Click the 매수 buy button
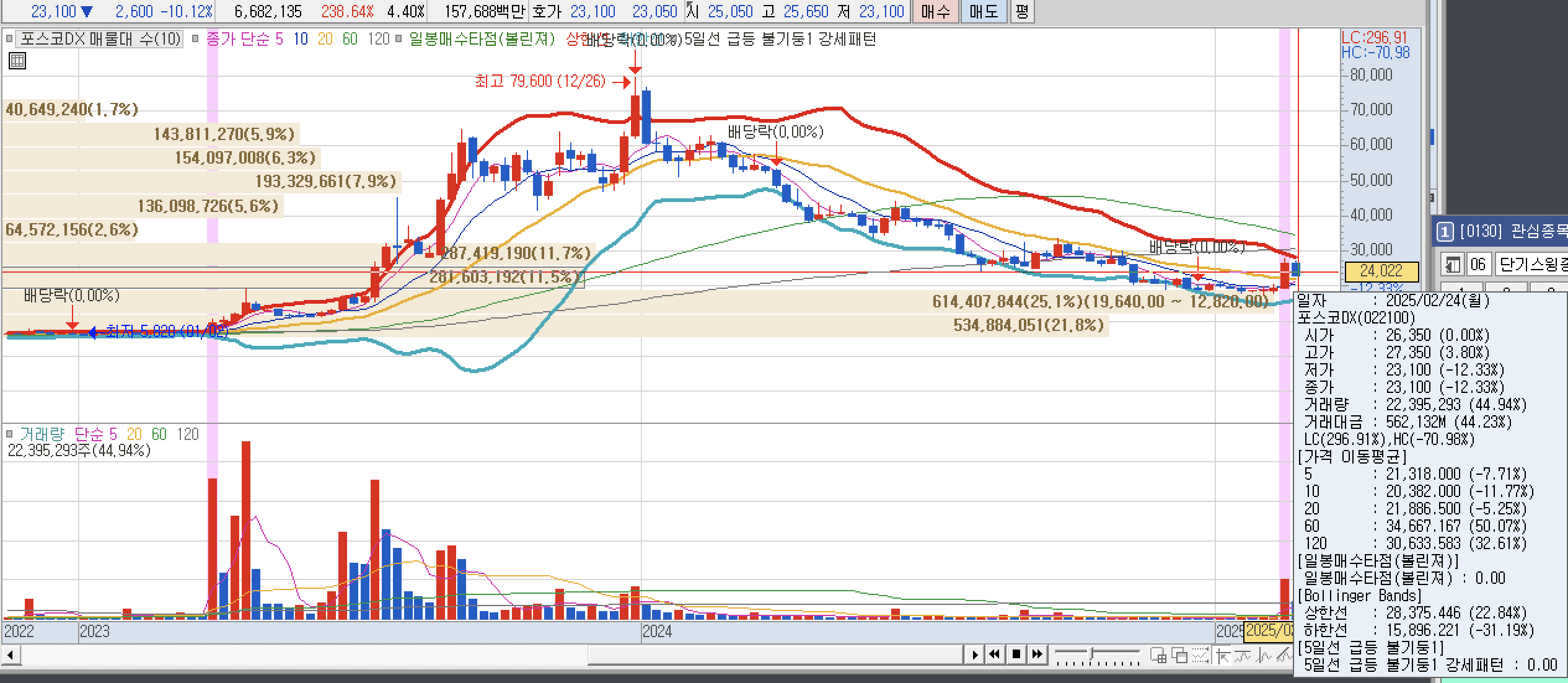Viewport: 1568px width, 683px height. (935, 11)
